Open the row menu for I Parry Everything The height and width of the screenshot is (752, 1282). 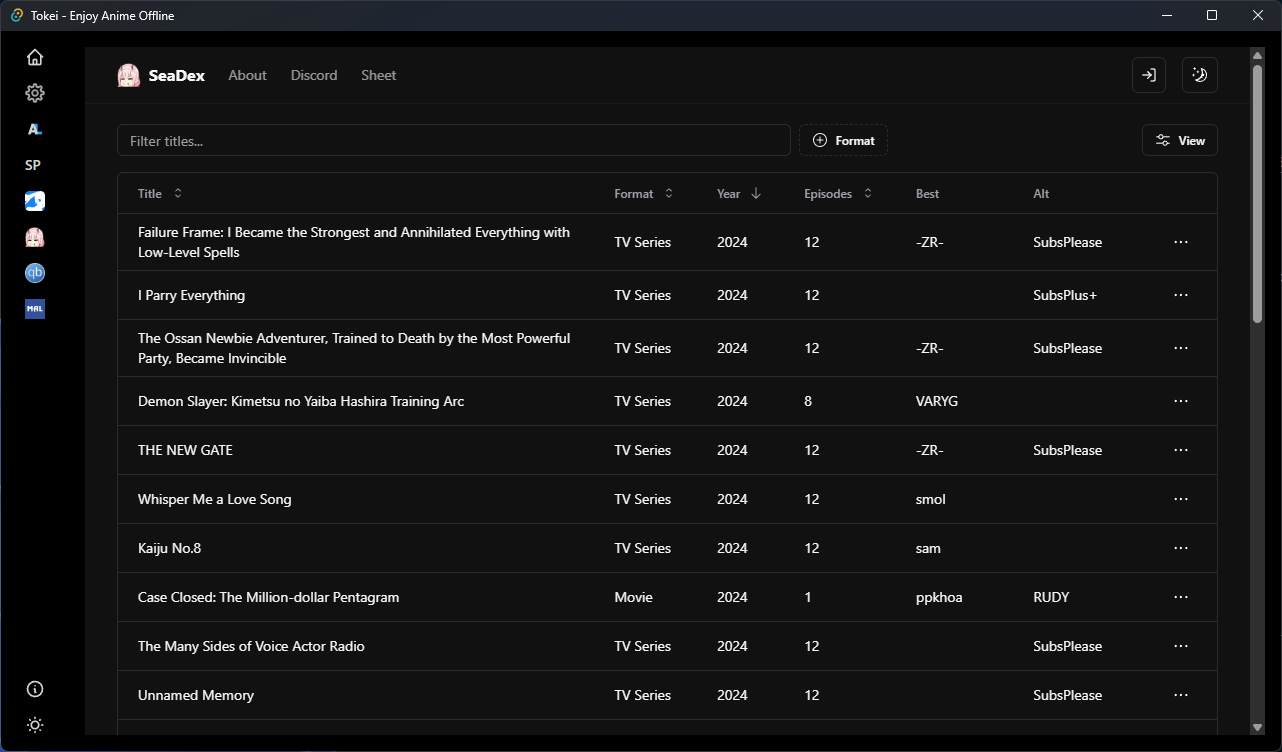click(x=1181, y=295)
